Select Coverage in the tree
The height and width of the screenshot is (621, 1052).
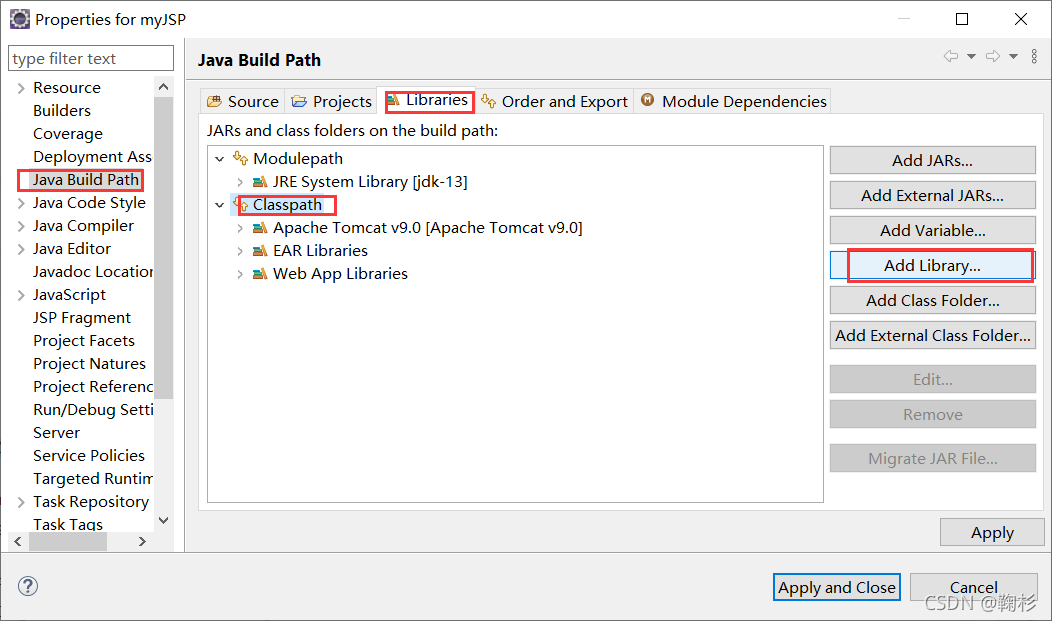point(68,133)
